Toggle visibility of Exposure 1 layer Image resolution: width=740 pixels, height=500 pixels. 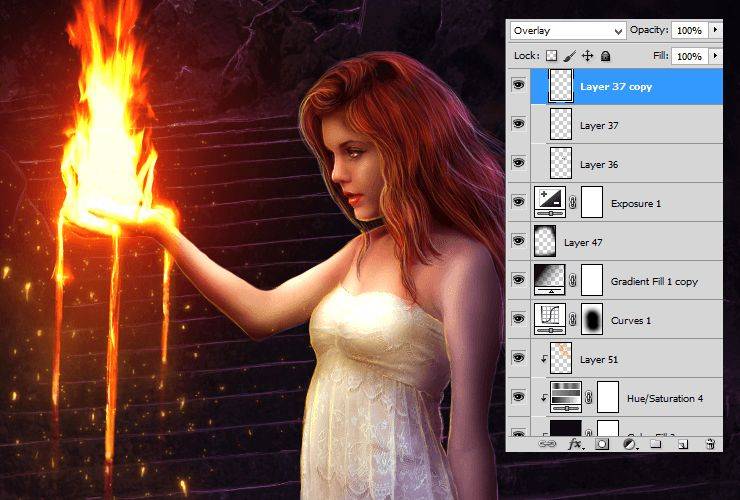518,202
